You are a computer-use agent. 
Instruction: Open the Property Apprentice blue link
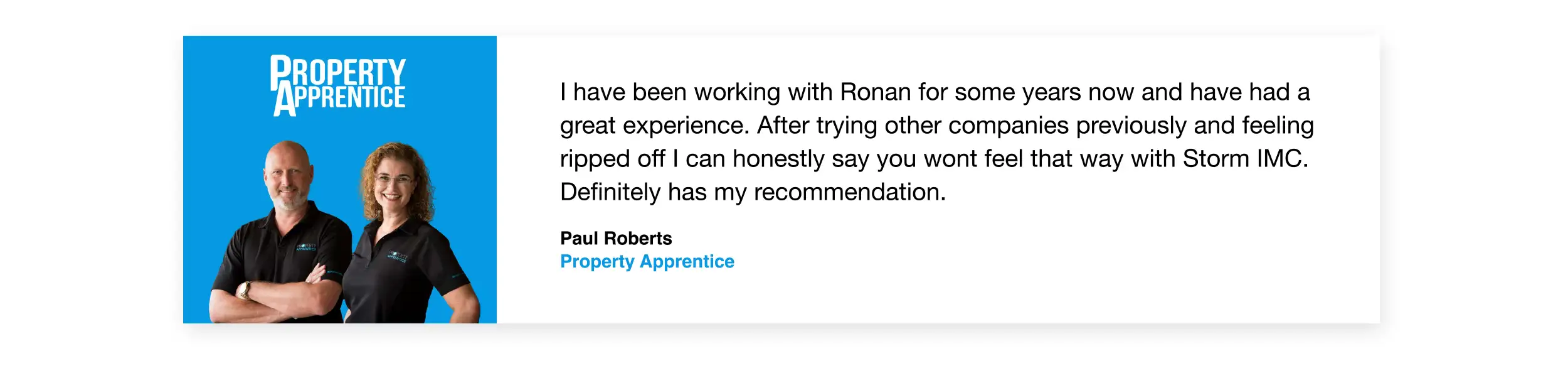click(647, 261)
